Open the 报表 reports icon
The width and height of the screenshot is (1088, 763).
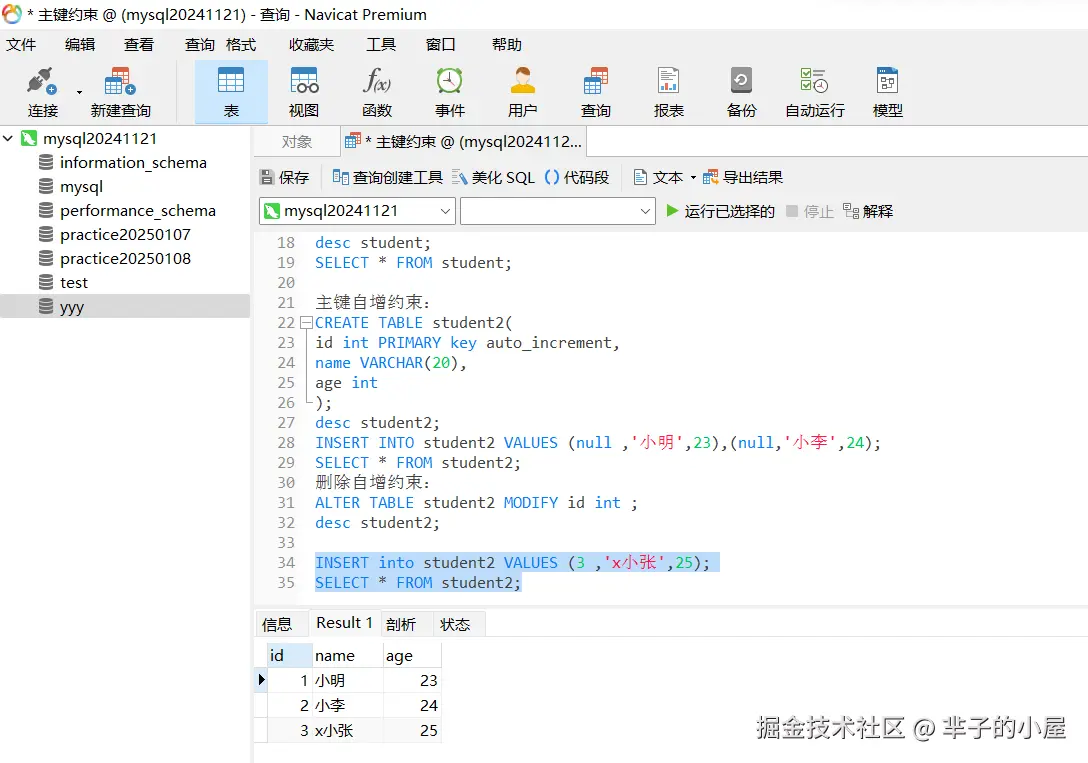tap(668, 92)
